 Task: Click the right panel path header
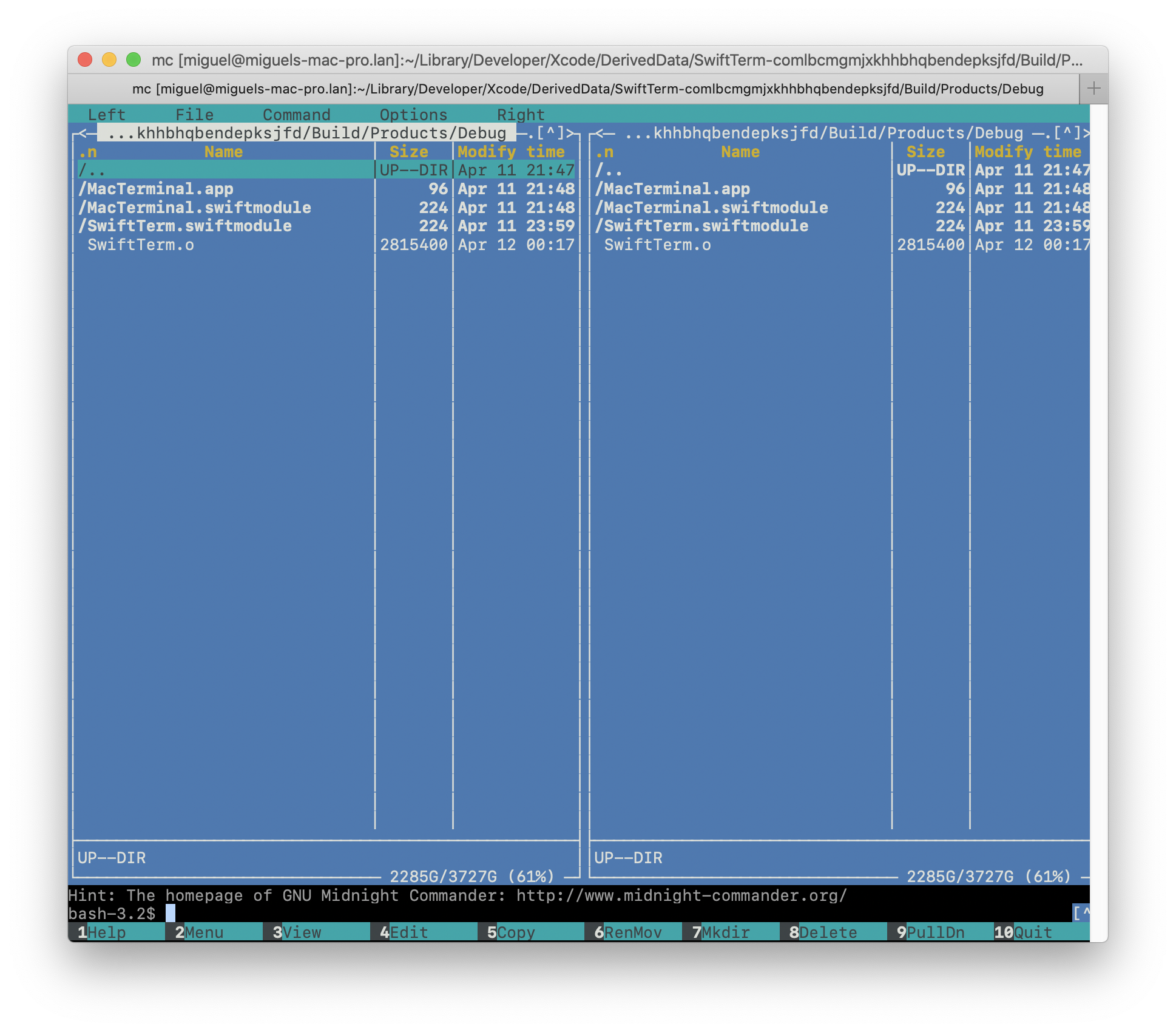823,133
